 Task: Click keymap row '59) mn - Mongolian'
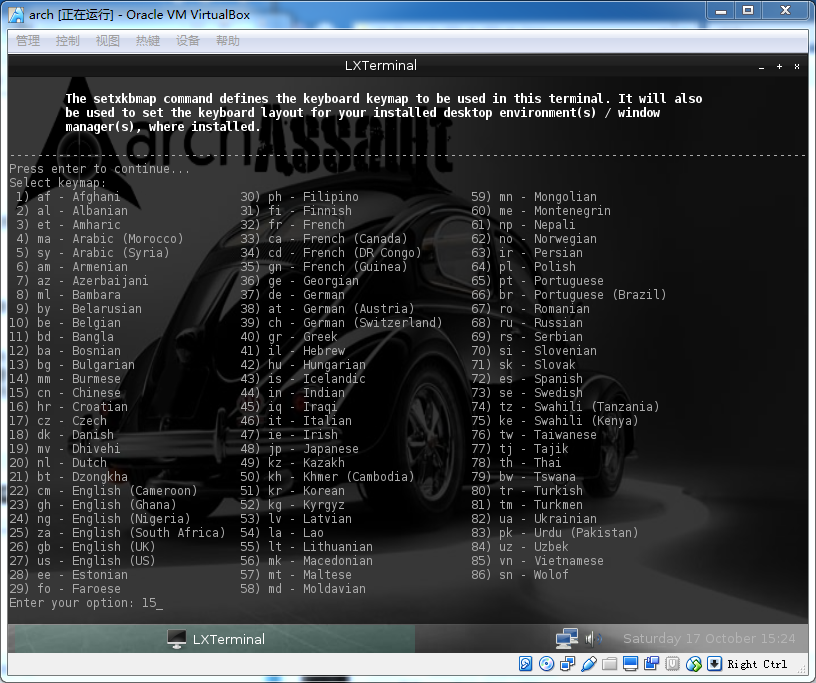coord(534,197)
